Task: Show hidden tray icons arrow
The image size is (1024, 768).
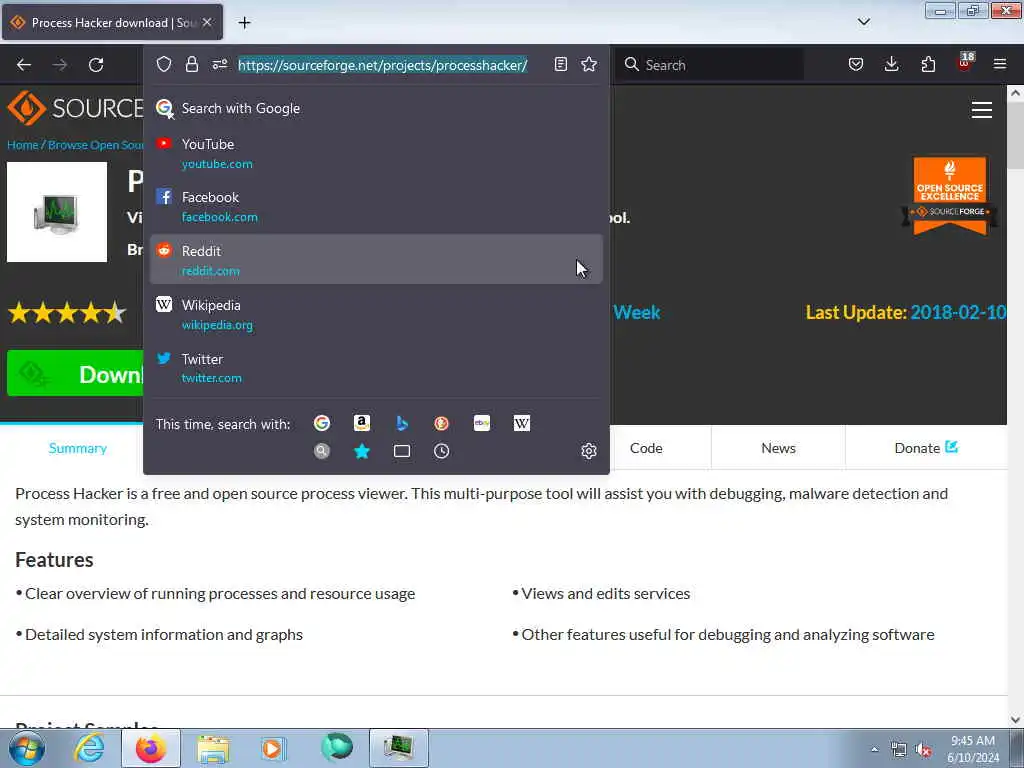Action: coord(874,750)
